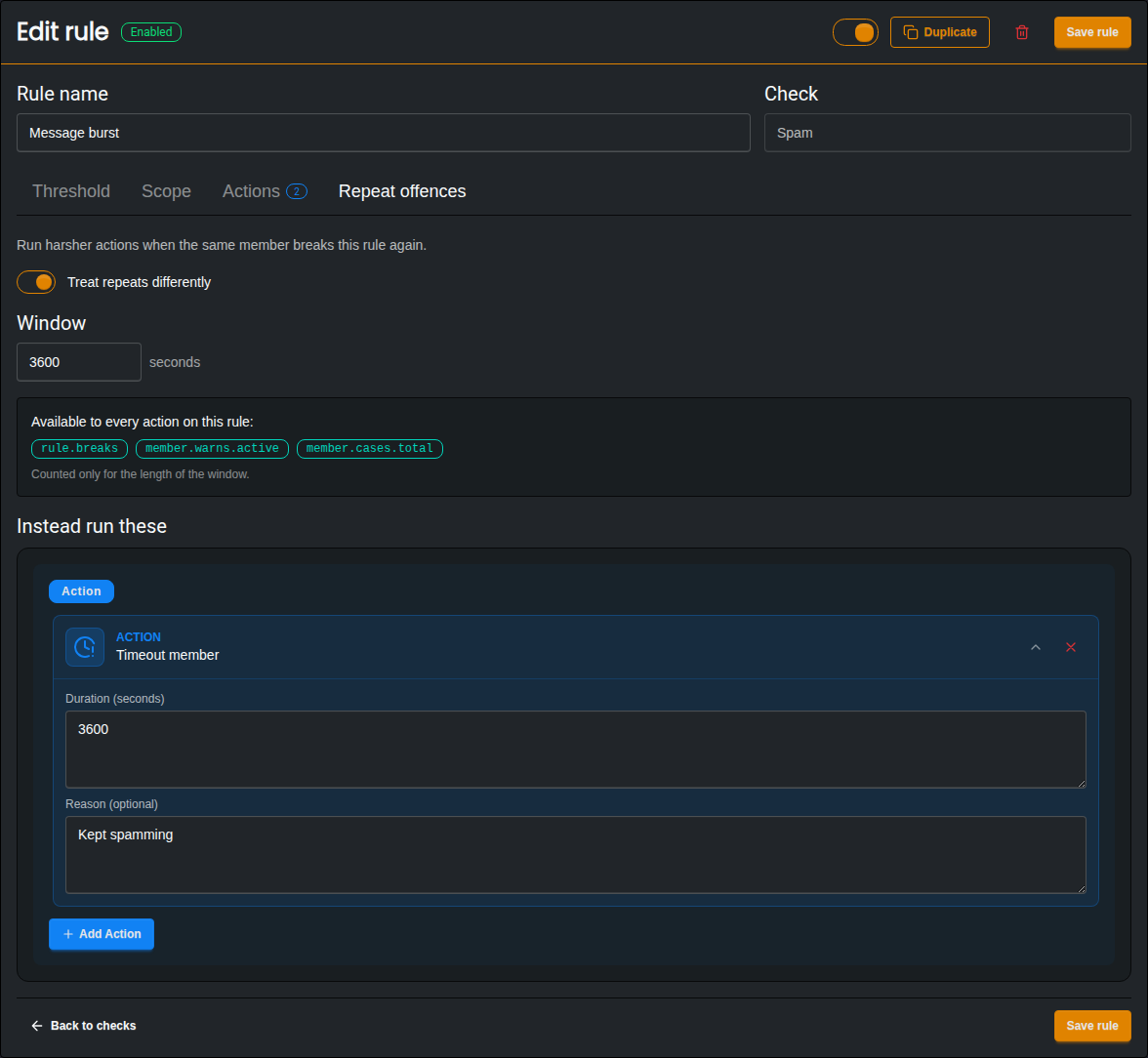Click the Instead run these heading
Viewport: 1148px width, 1058px height.
[92, 526]
